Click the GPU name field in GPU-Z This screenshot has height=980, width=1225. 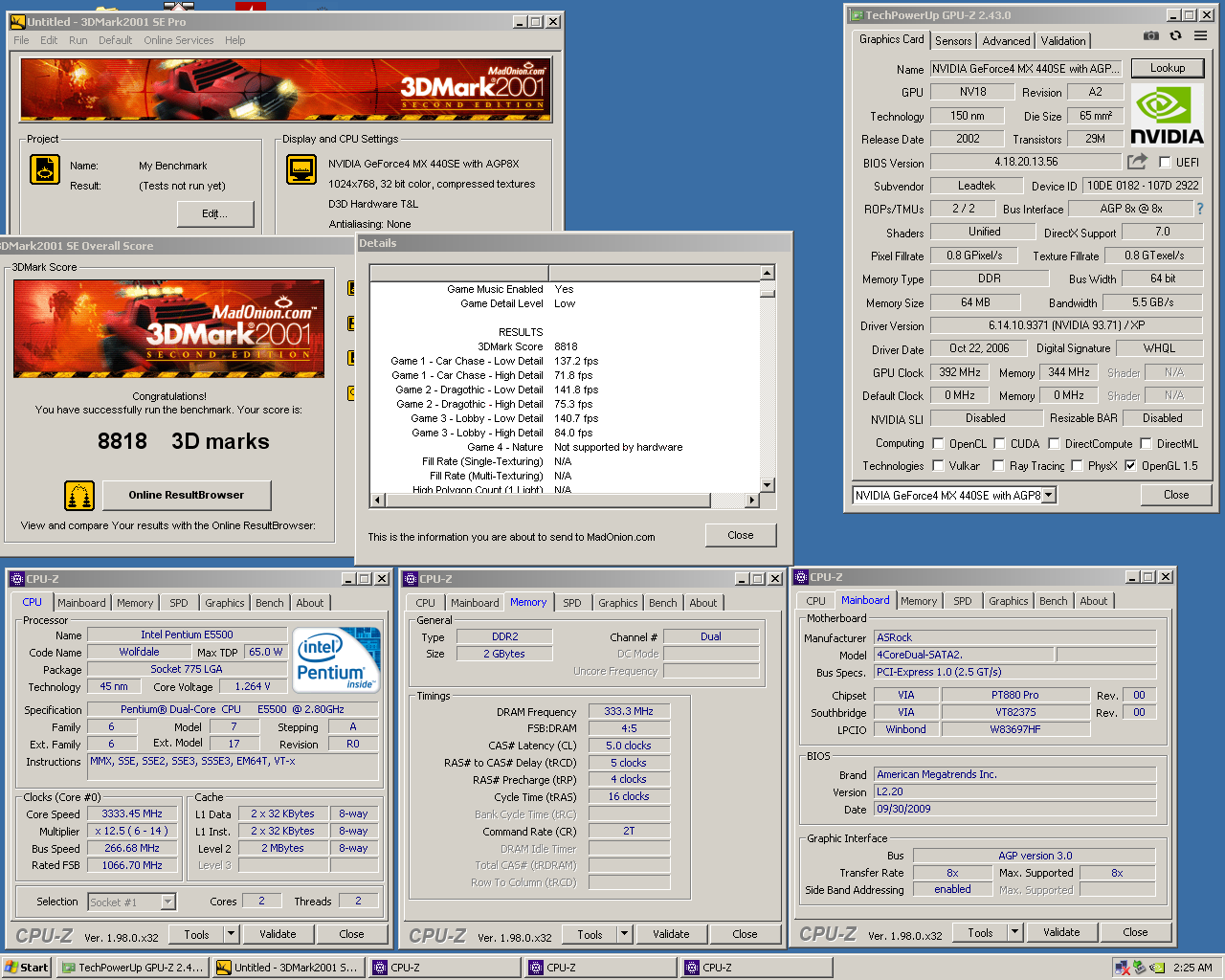pyautogui.click(x=1025, y=69)
